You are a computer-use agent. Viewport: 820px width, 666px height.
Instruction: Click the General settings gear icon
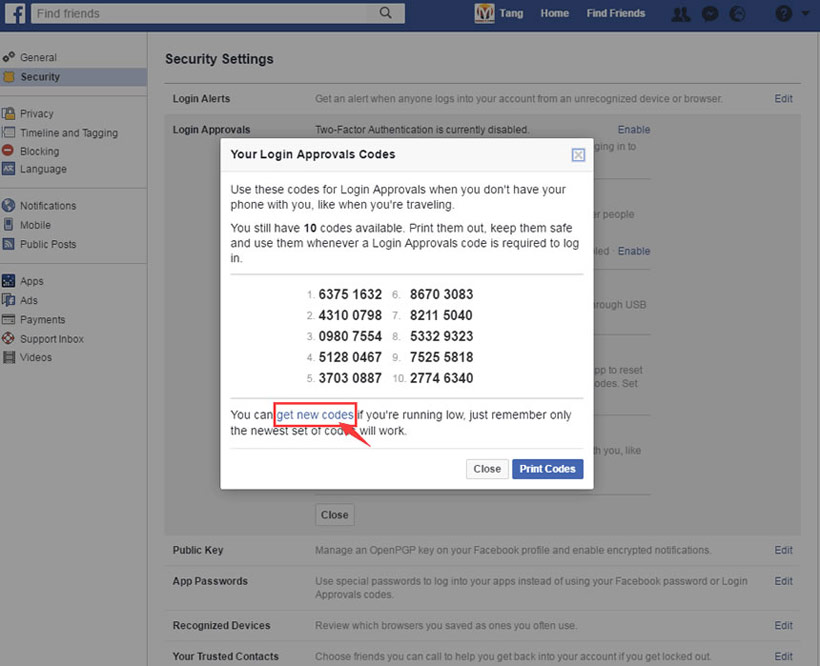[8, 57]
